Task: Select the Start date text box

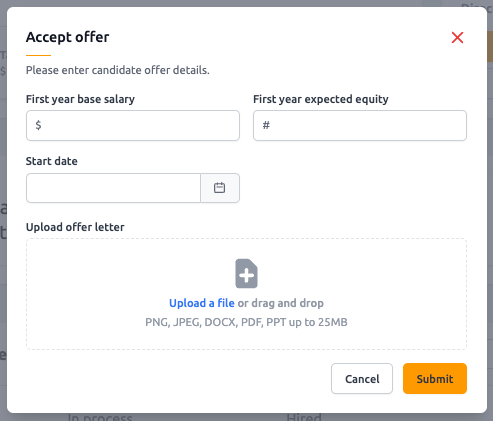Action: click(x=113, y=188)
